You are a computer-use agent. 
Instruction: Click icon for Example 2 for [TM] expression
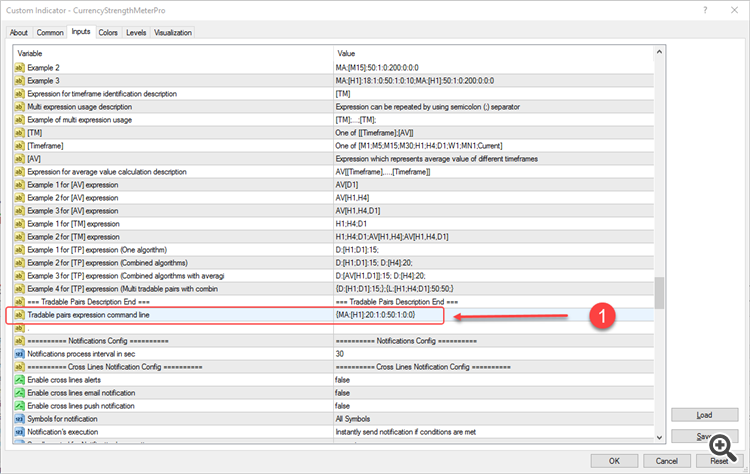point(19,237)
